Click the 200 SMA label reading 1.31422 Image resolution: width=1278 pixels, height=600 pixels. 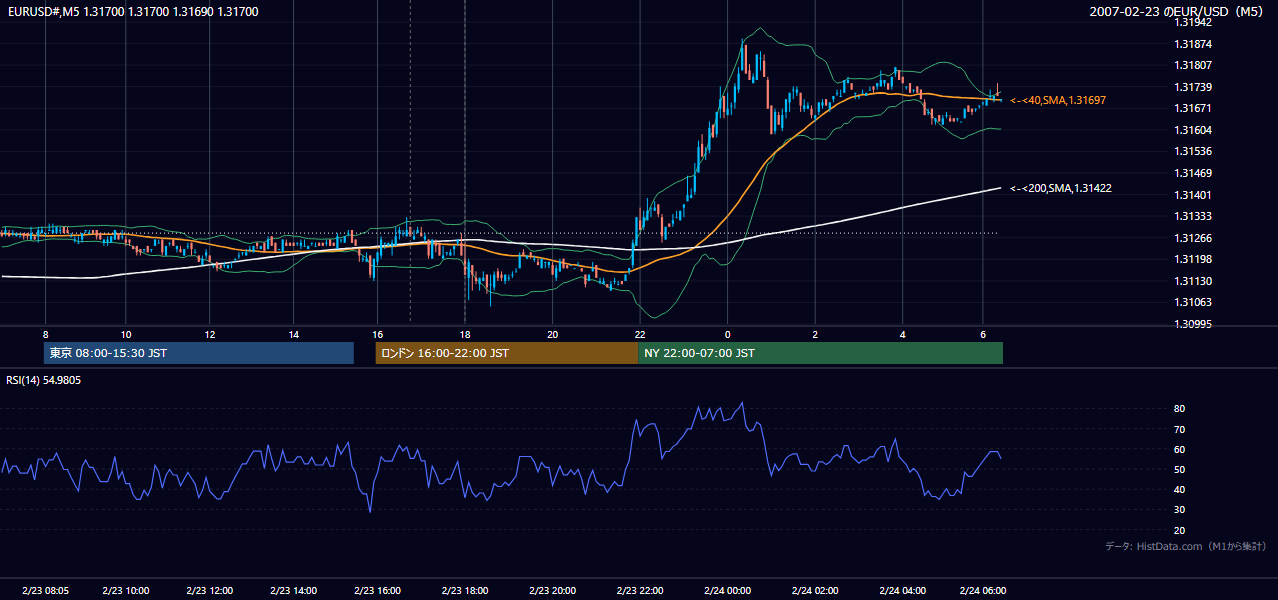pos(1061,188)
